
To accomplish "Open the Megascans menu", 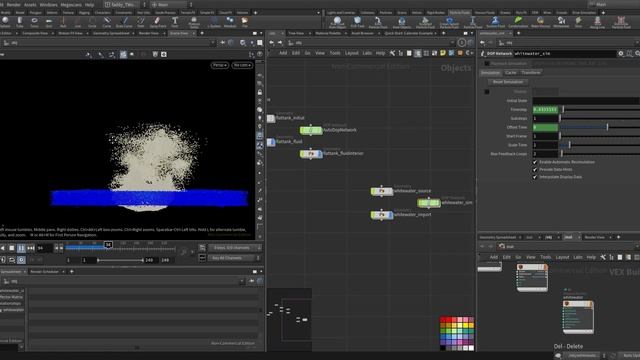I will click(71, 4).
